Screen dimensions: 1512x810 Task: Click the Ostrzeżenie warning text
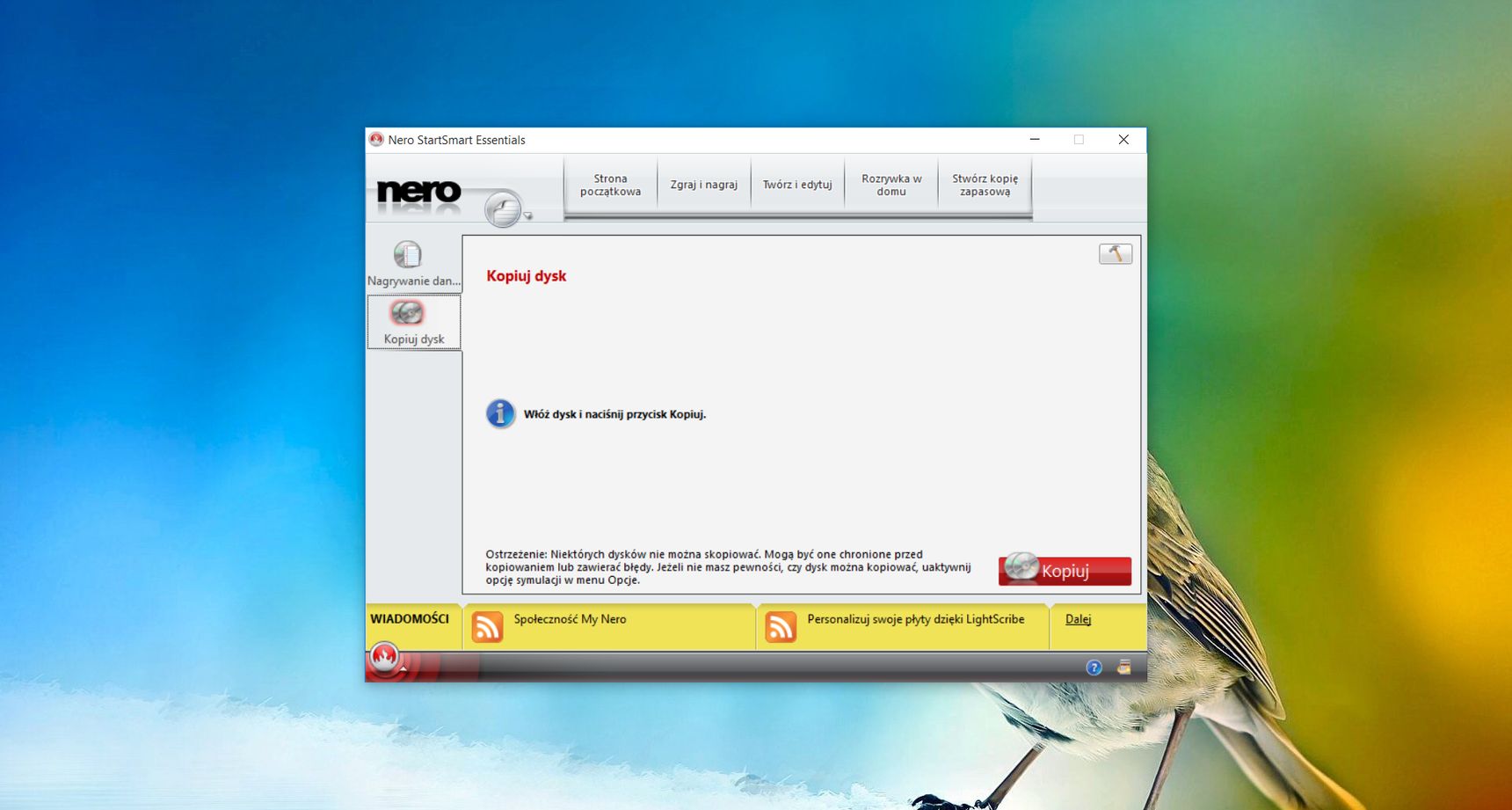[728, 567]
